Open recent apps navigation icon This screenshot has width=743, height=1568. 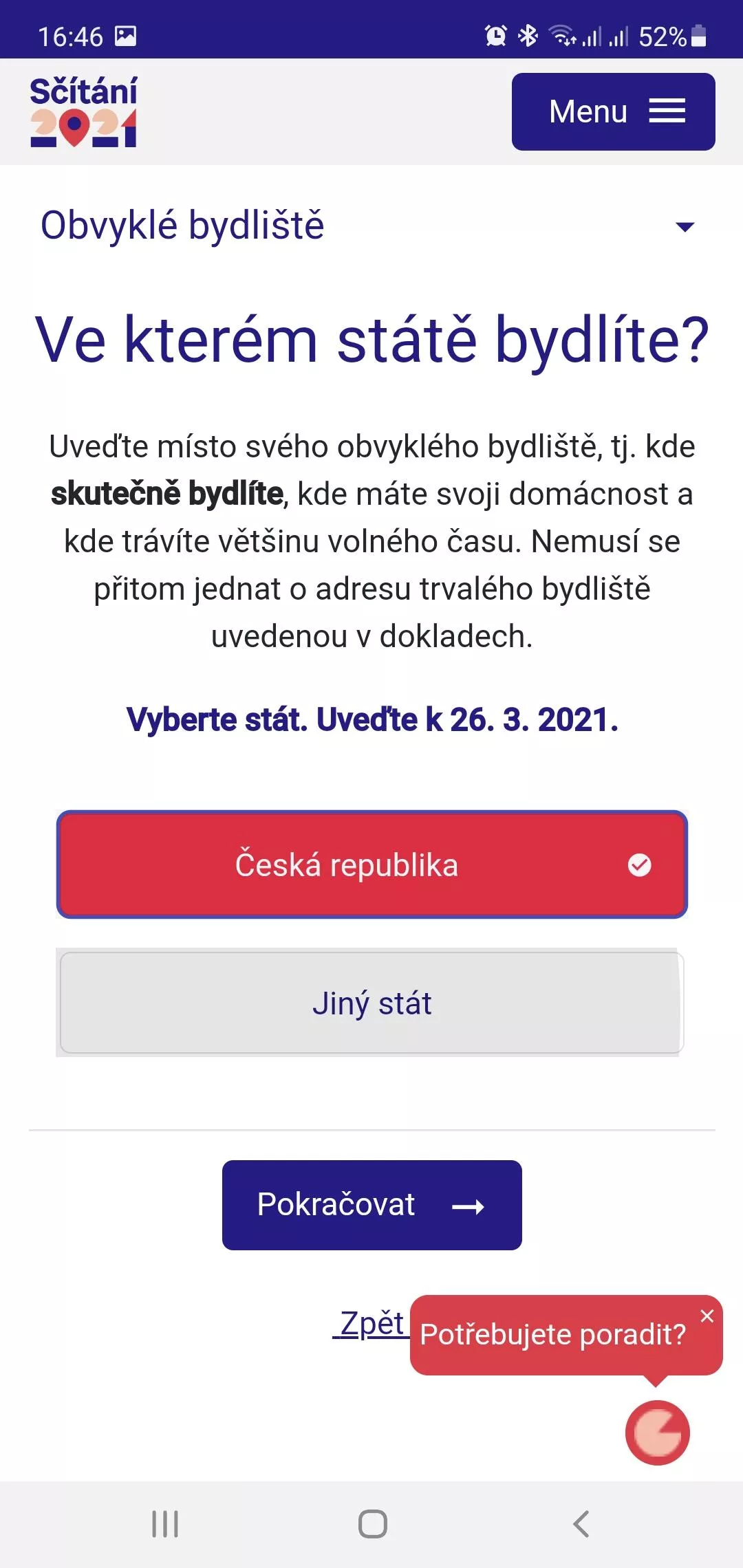click(x=165, y=1524)
